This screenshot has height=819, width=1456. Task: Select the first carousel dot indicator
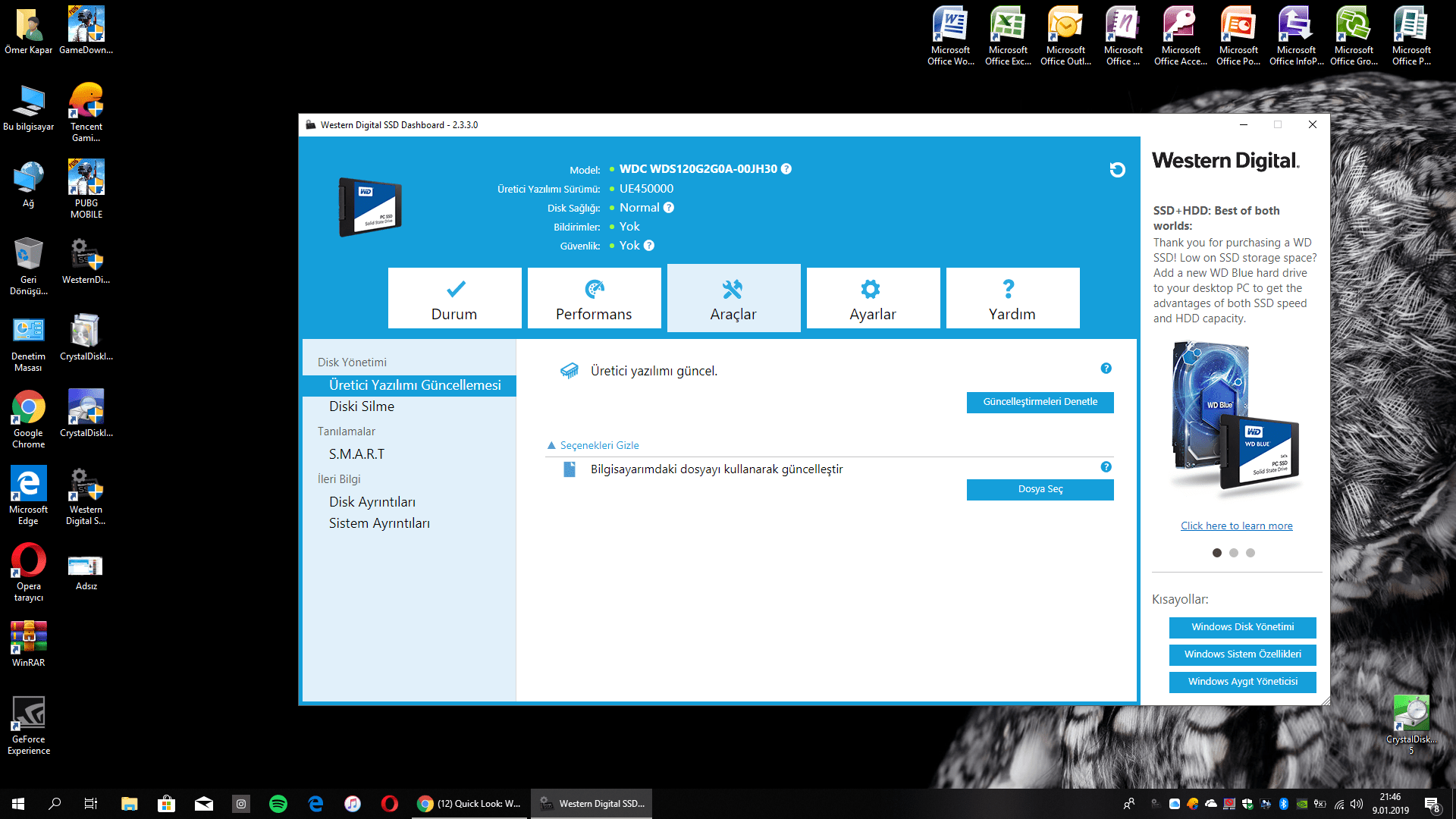coord(1217,553)
